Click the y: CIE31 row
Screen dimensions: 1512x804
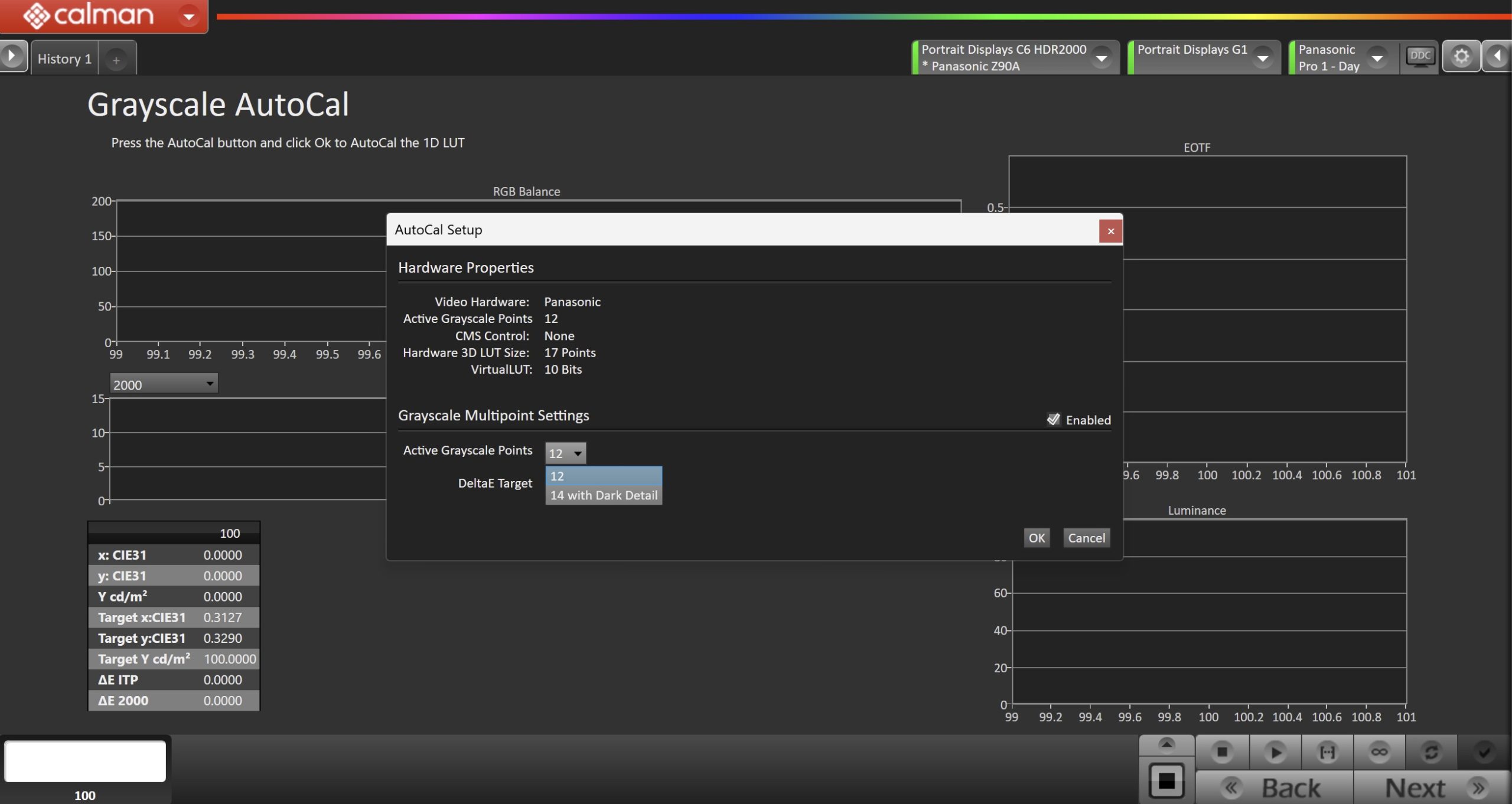click(174, 576)
